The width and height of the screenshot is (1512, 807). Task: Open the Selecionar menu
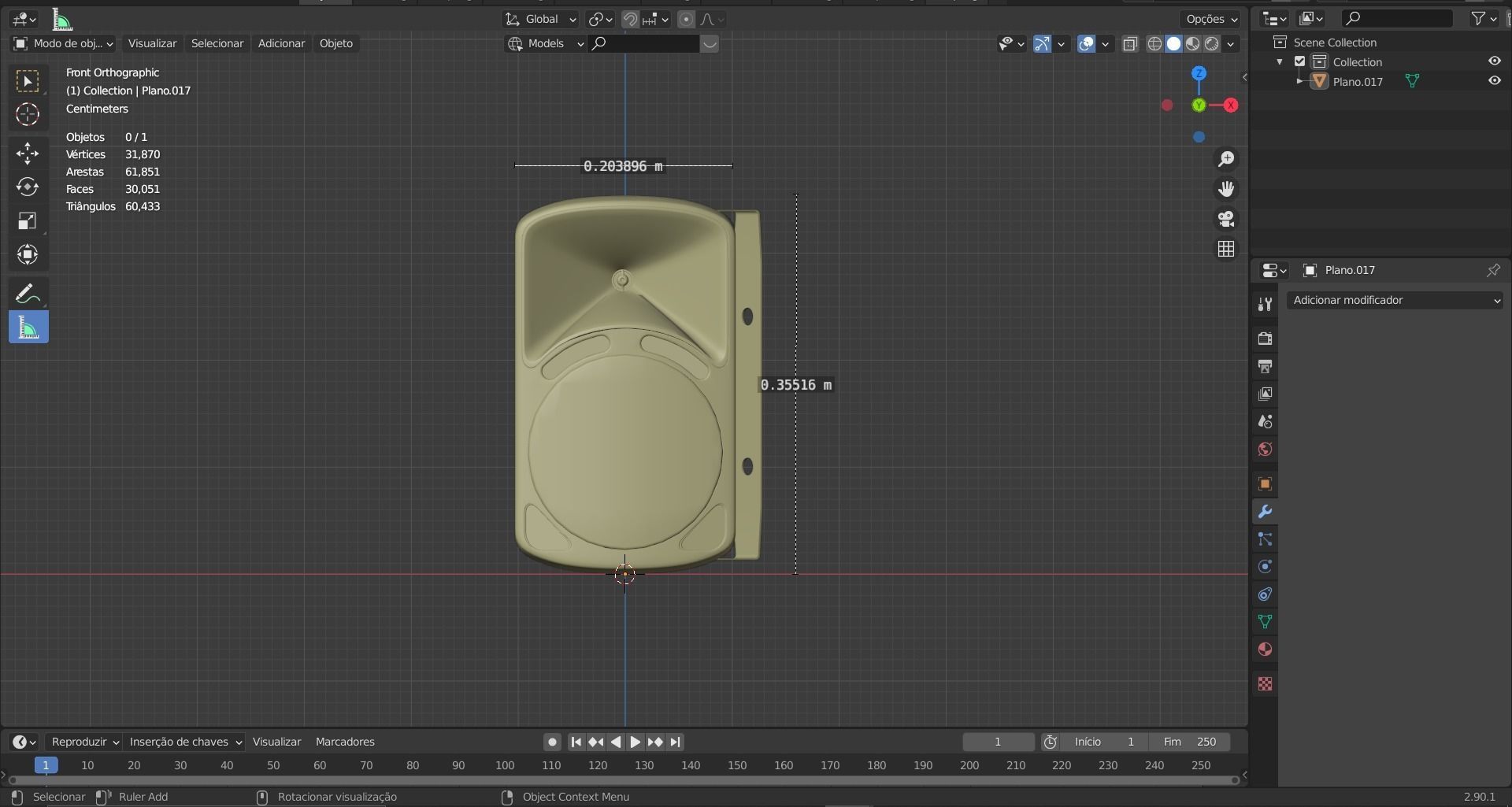click(217, 43)
